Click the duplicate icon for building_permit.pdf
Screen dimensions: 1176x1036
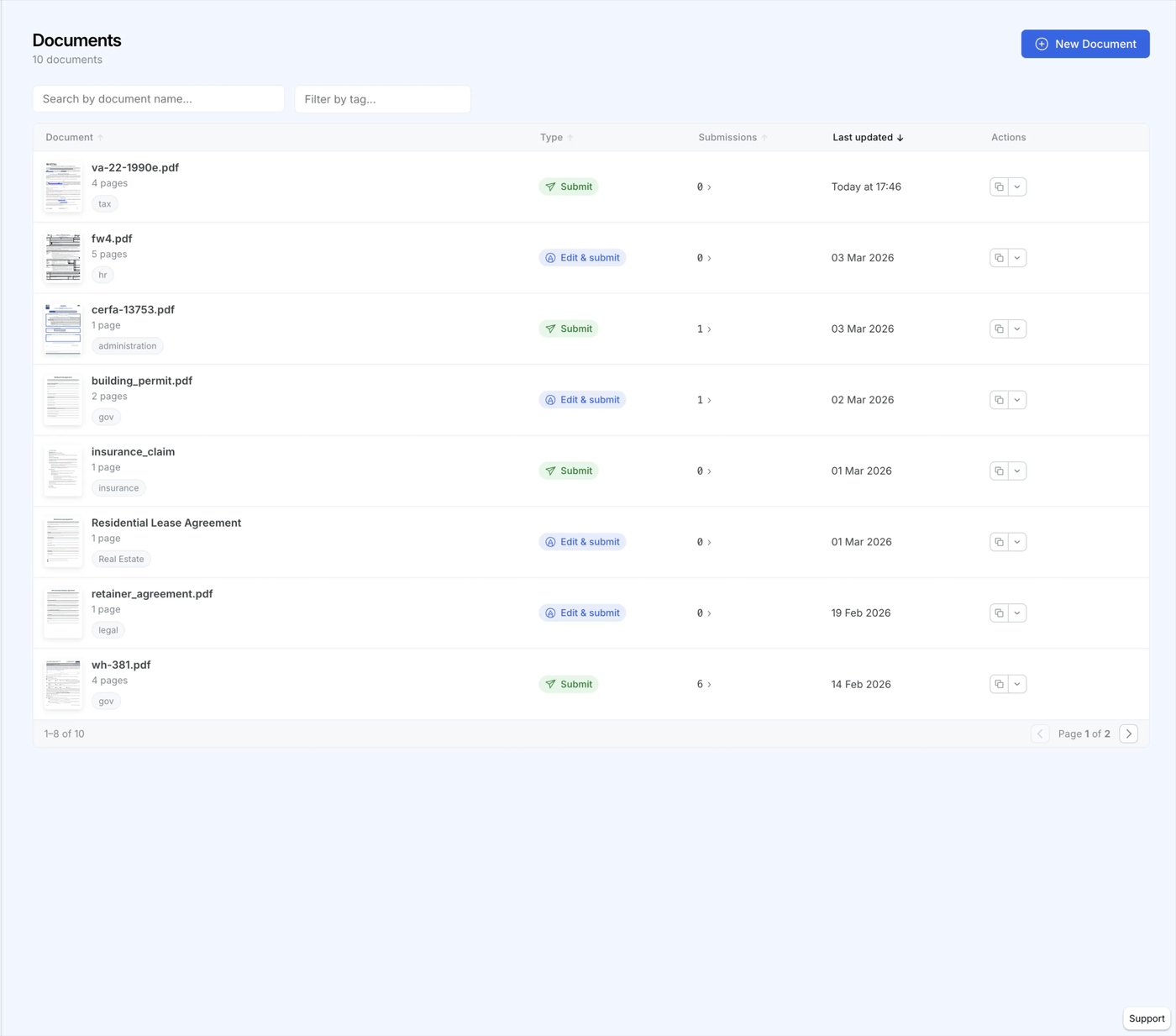pyautogui.click(x=998, y=400)
